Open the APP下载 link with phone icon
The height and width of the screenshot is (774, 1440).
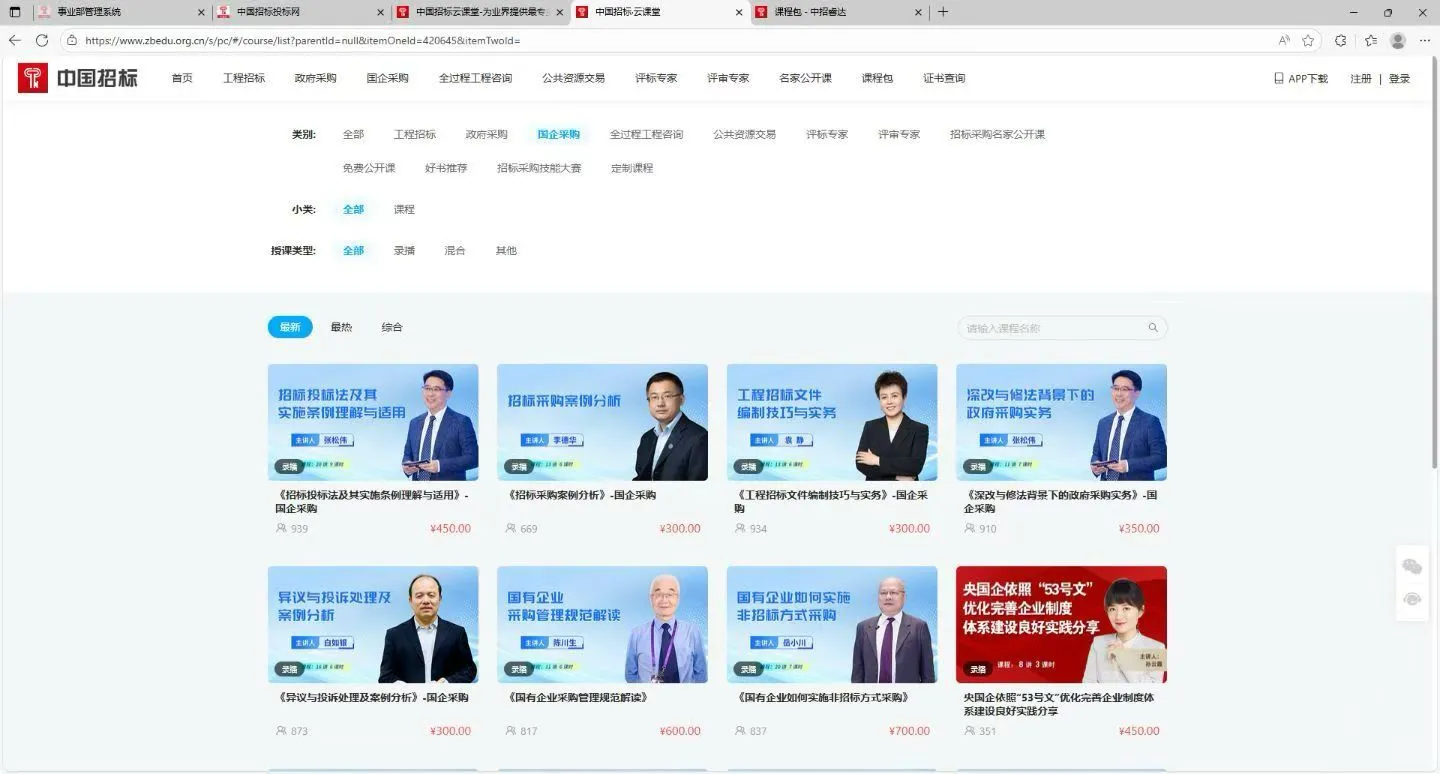[1300, 77]
